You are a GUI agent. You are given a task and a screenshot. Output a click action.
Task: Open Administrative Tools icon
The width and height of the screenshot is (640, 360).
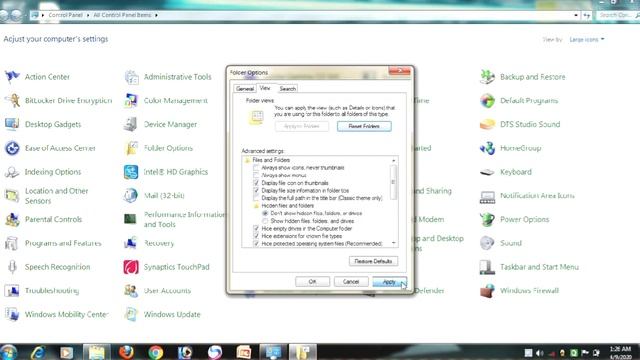click(131, 77)
